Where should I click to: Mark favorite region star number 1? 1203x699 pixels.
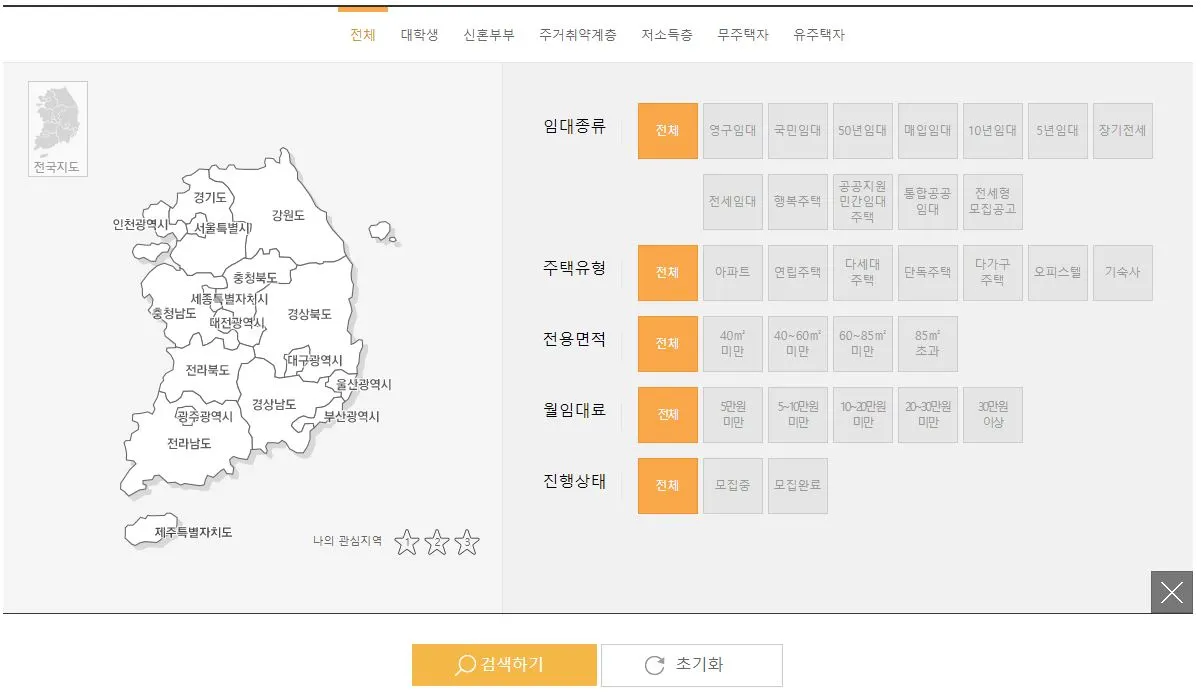click(x=407, y=543)
